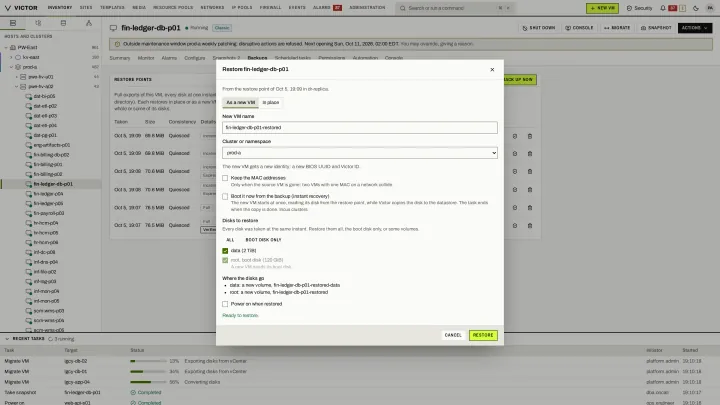Viewport: 720px width, 405px height.
Task: Click the Security shield item
Action: pyautogui.click(x=639, y=8)
